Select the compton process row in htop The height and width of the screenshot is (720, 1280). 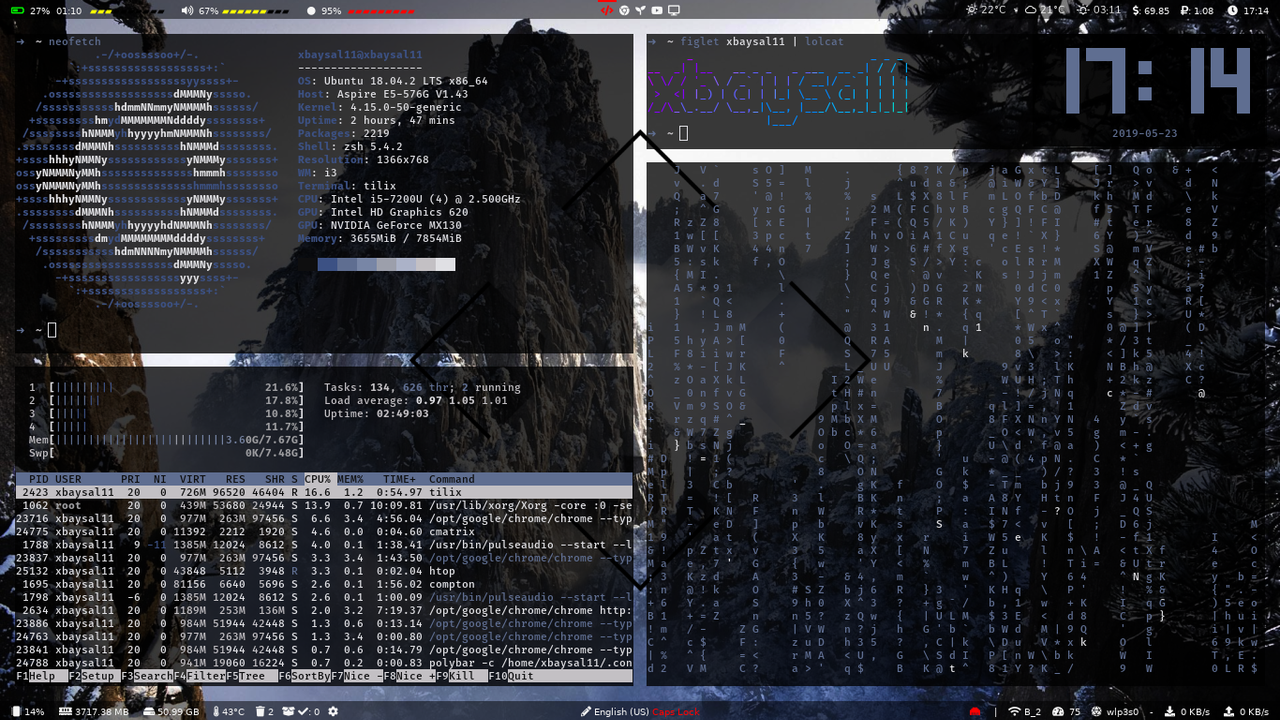(x=325, y=583)
